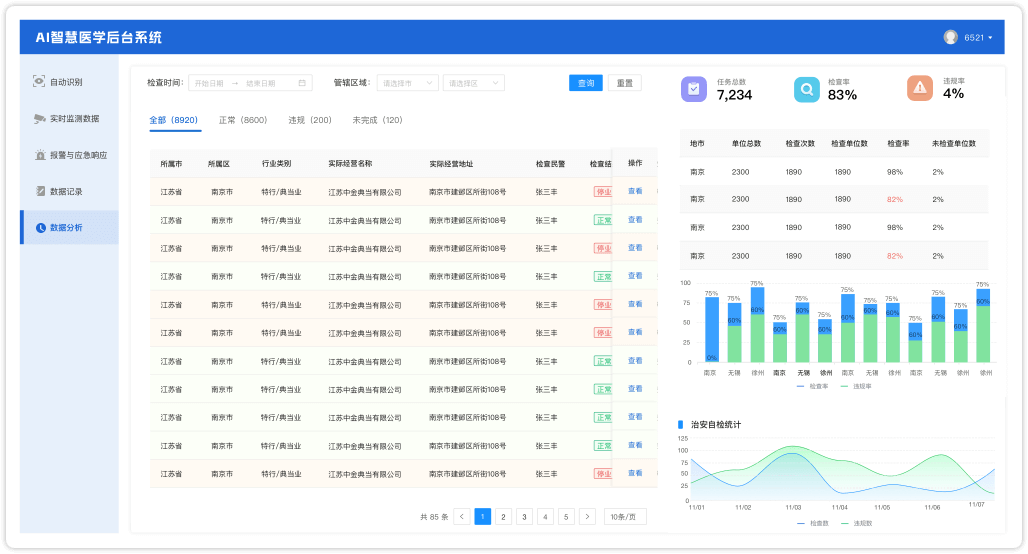This screenshot has width=1028, height=554.
Task: Switch to the 正常 (8600) tab
Action: [x=243, y=120]
